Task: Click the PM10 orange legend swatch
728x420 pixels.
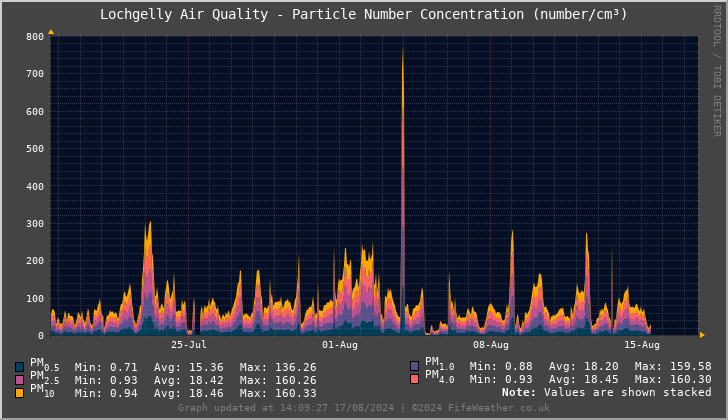Action: [x=20, y=393]
